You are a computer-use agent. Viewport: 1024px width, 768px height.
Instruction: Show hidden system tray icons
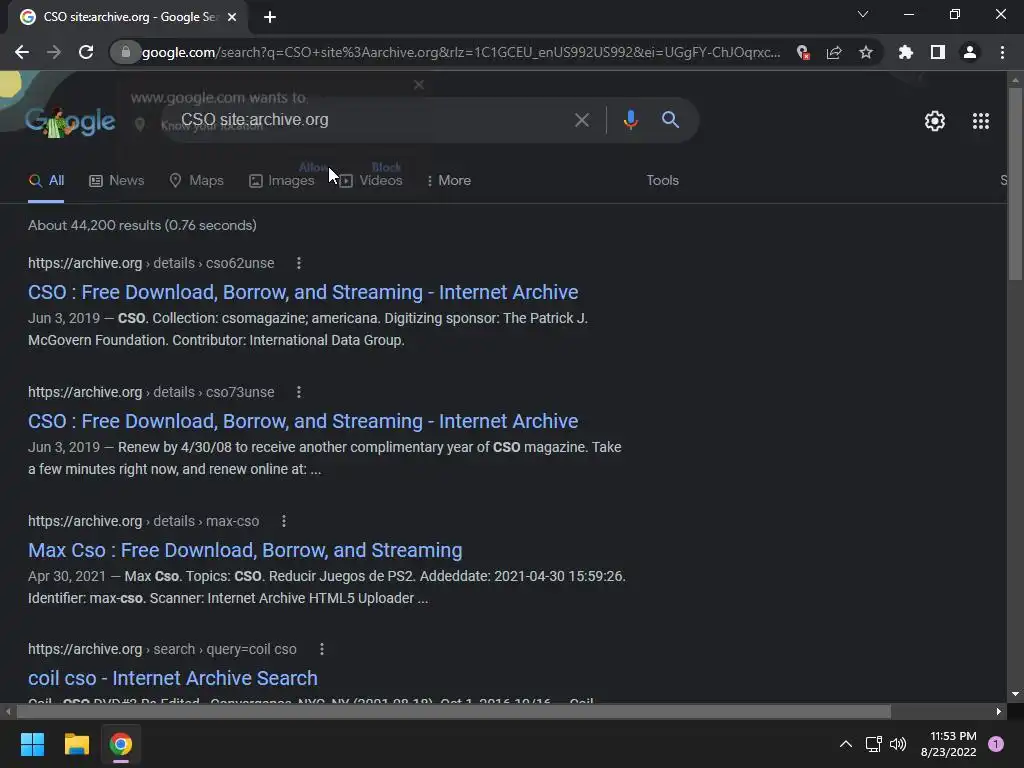click(x=846, y=744)
